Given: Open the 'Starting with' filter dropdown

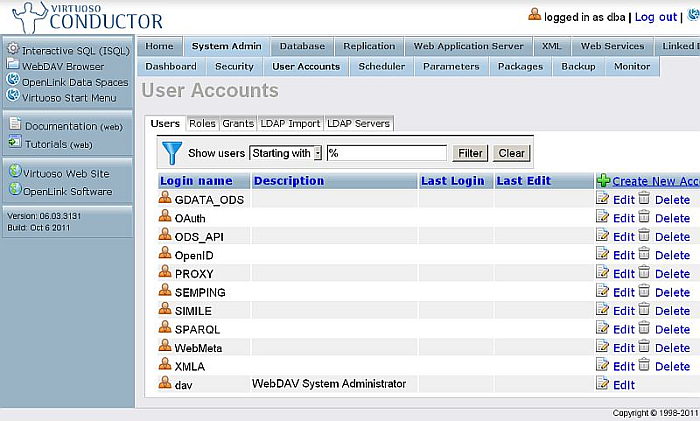Looking at the screenshot, I should tap(286, 153).
